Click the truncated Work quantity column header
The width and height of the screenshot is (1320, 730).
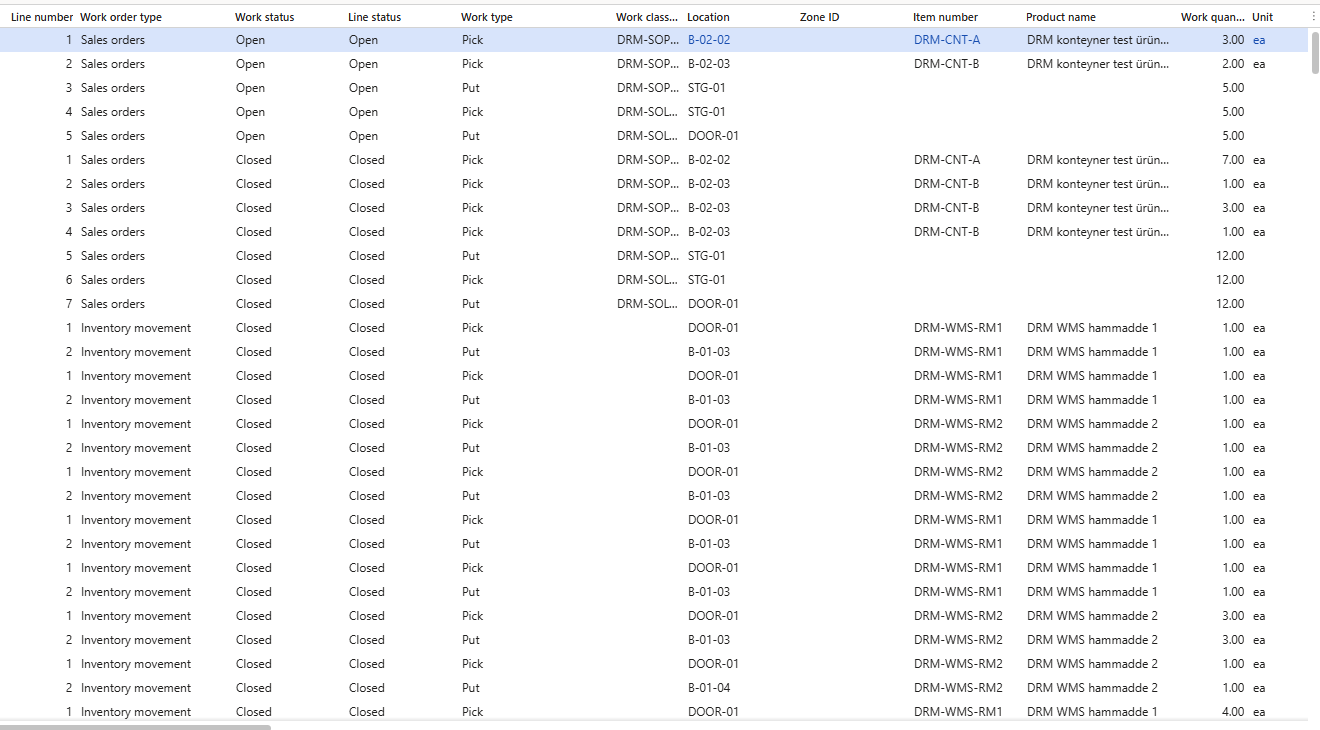click(x=1213, y=17)
